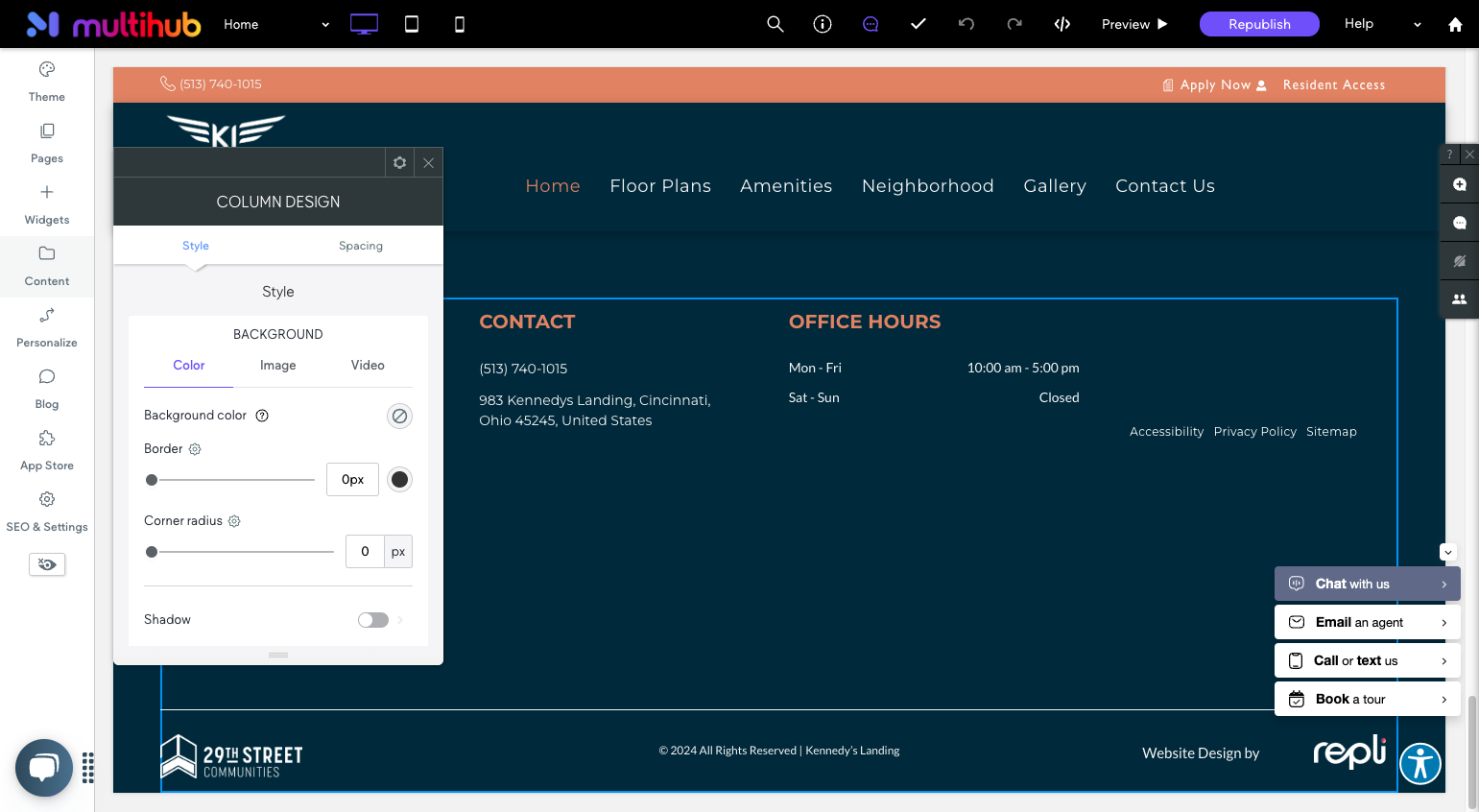The image size is (1479, 812).
Task: Switch to desktop view
Action: point(364,24)
